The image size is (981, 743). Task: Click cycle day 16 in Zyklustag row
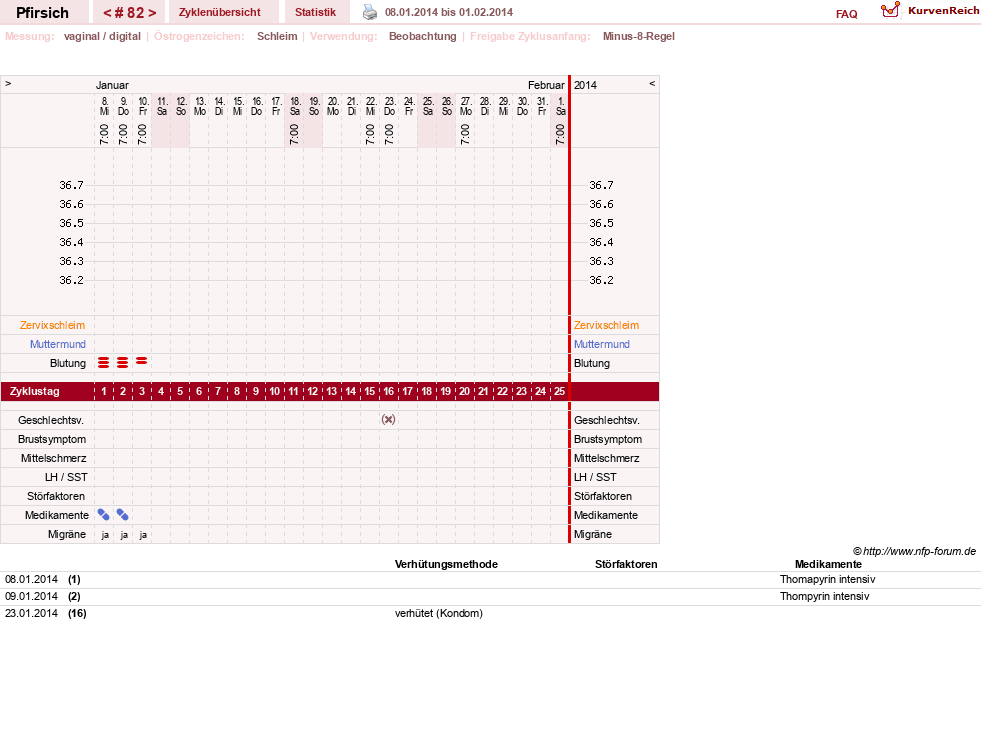coord(389,392)
